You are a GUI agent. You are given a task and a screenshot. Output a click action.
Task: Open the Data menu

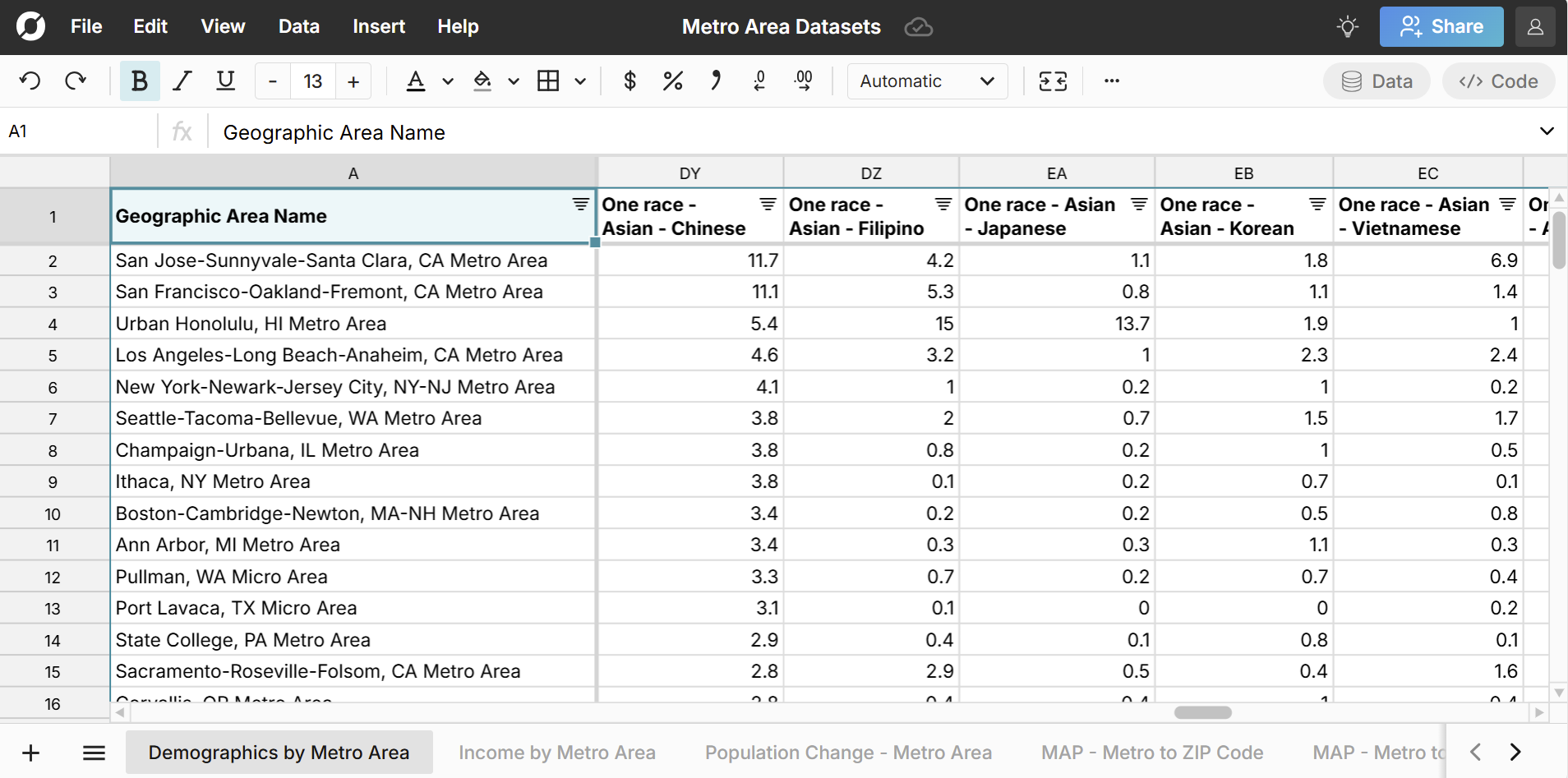pos(298,26)
